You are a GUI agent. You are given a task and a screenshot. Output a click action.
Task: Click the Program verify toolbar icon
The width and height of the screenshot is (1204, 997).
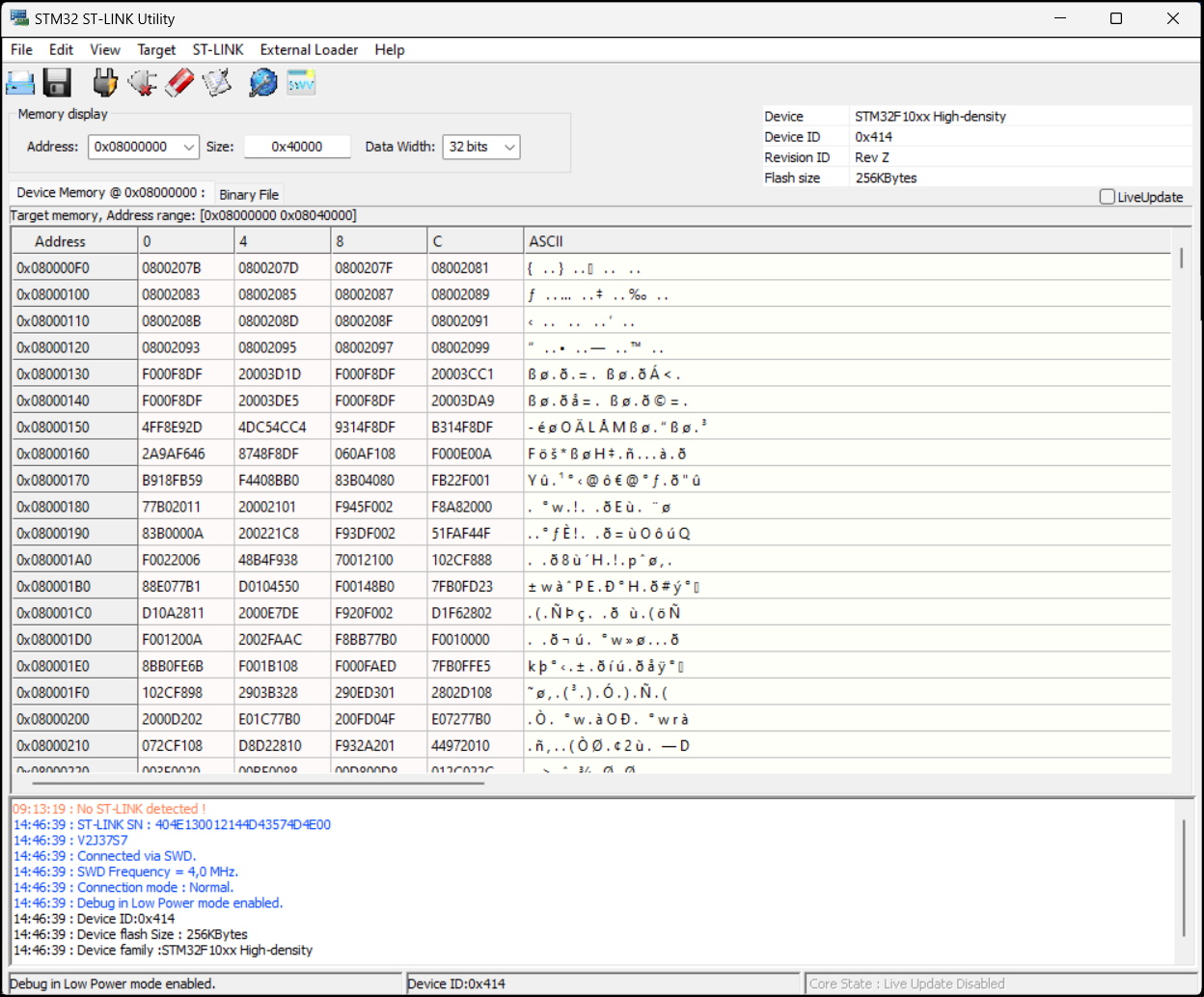(x=217, y=83)
